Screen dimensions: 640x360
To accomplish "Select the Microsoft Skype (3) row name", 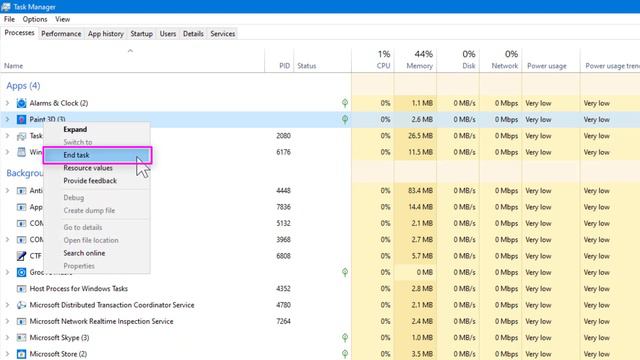I will pos(59,338).
